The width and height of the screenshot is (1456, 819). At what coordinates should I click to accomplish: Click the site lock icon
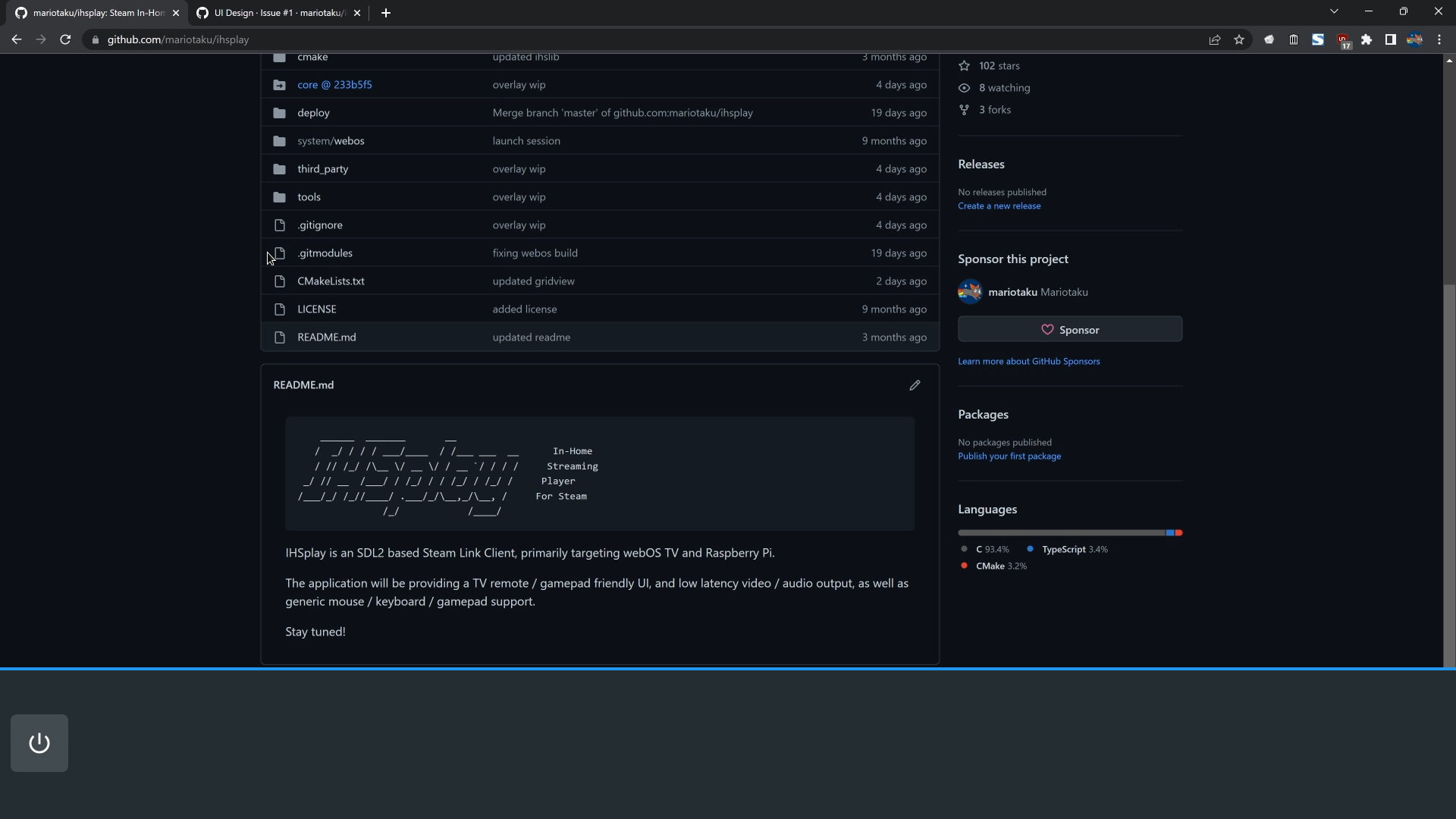[x=96, y=39]
